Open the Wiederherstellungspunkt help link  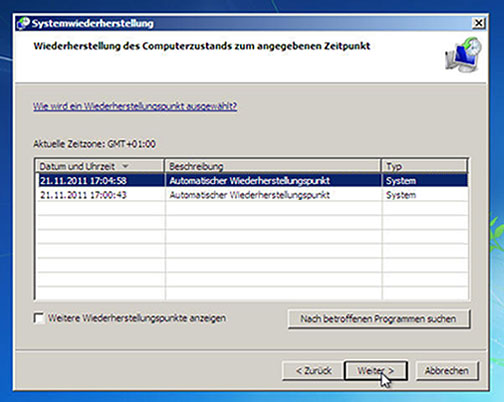click(135, 106)
